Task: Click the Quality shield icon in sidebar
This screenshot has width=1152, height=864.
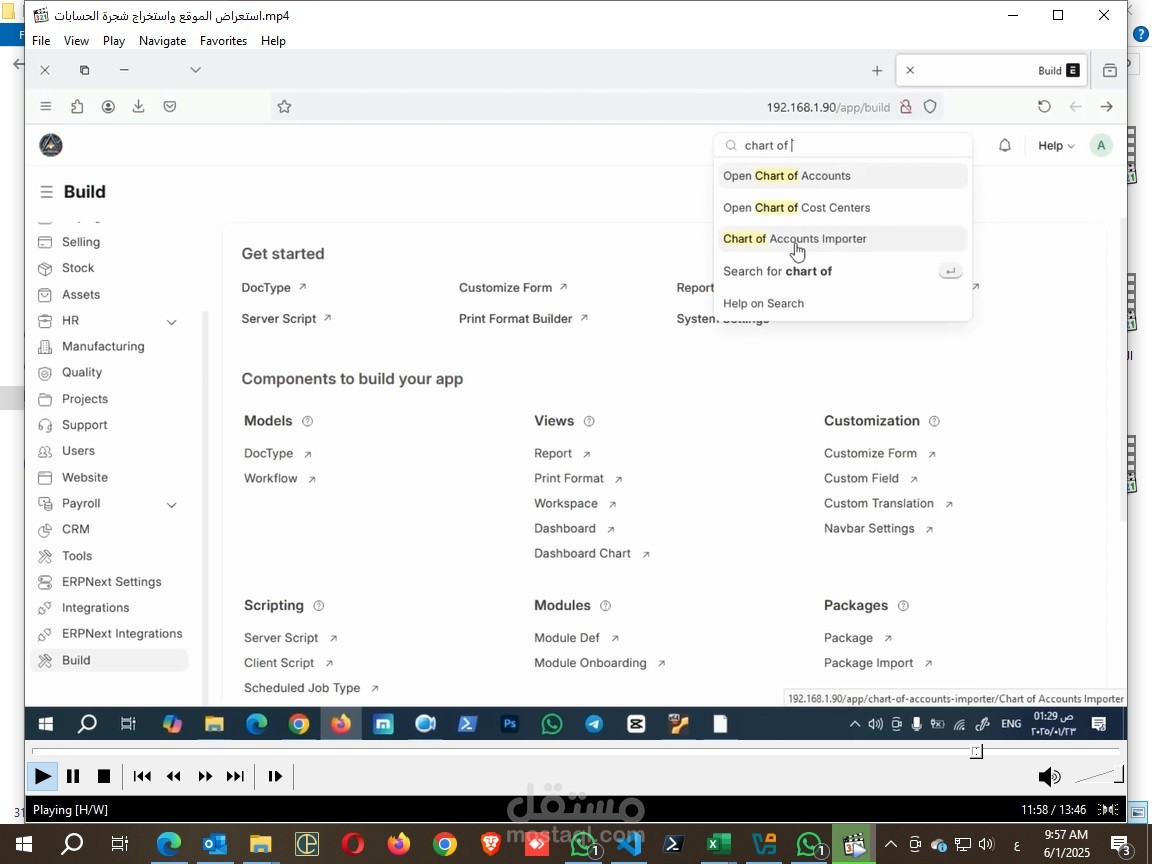Action: pyautogui.click(x=45, y=373)
